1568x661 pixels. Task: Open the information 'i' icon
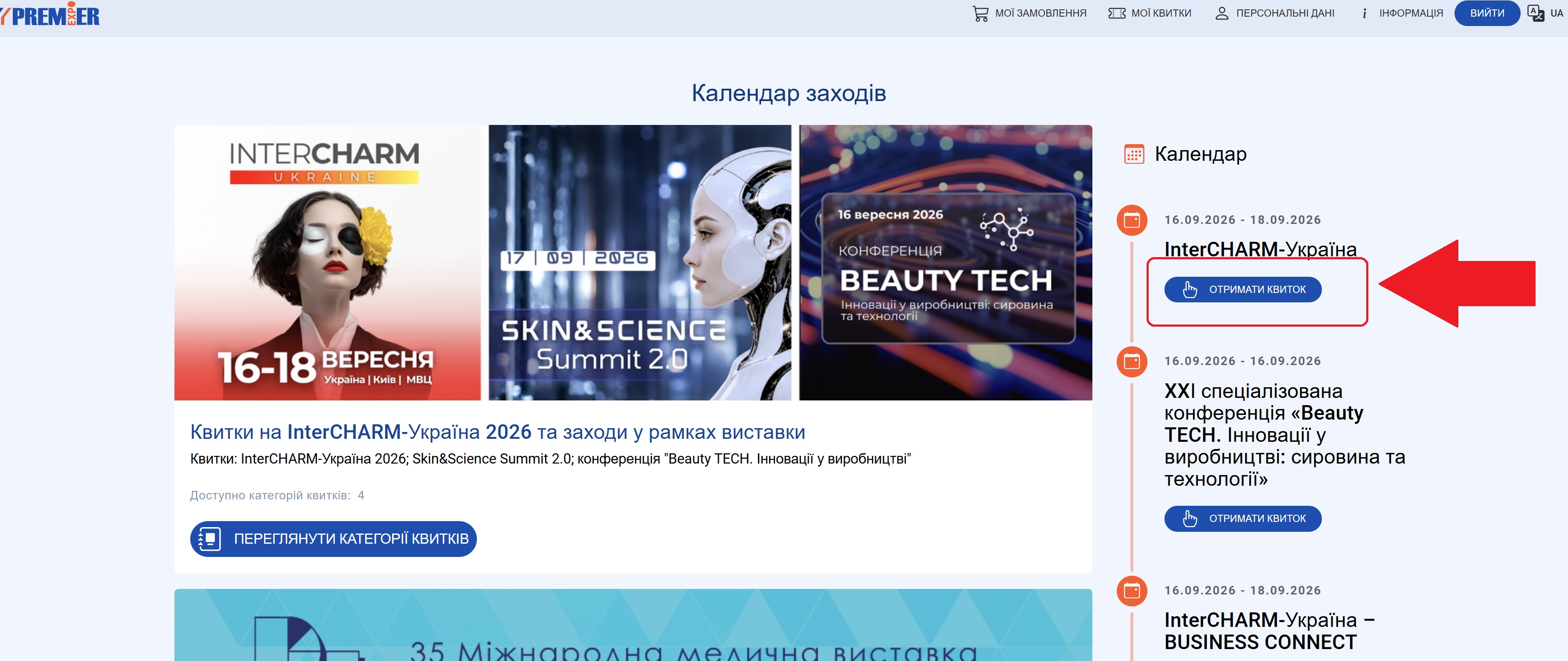coord(1364,13)
